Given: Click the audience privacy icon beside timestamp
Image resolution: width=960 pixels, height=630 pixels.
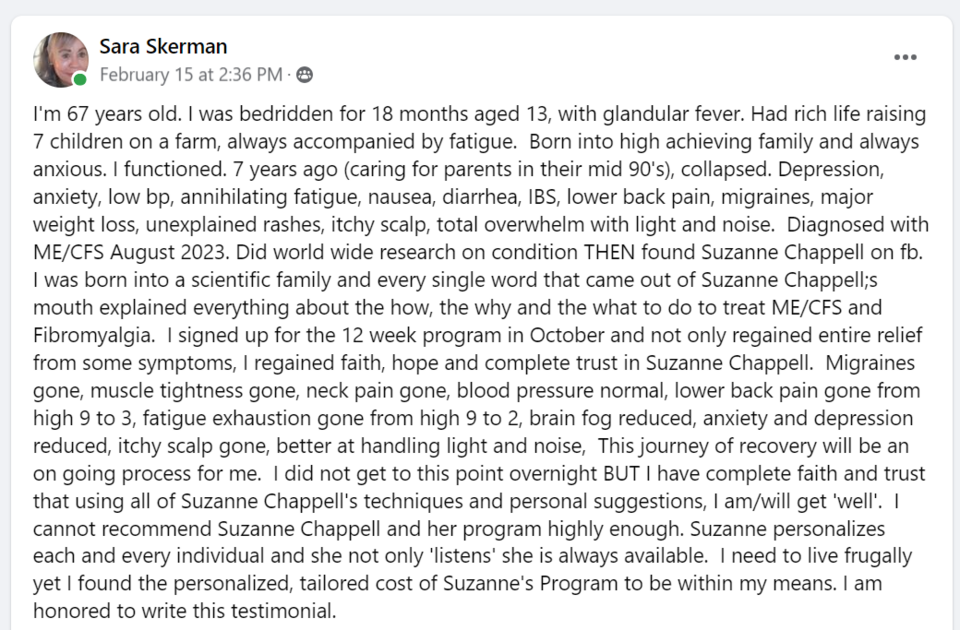Looking at the screenshot, I should click(304, 75).
